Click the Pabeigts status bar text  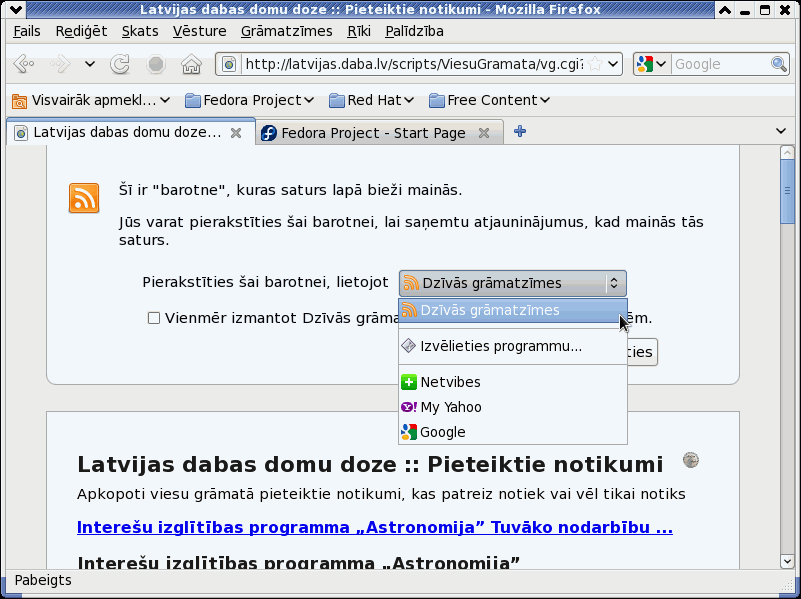[43, 580]
